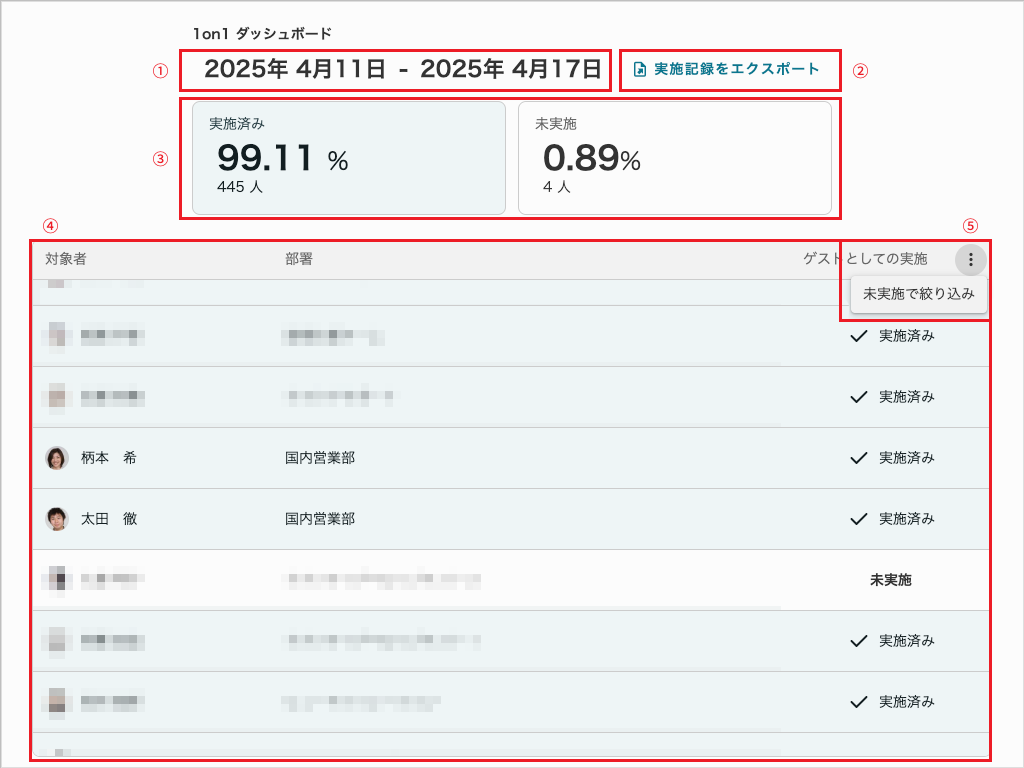Click the checkmark icon in 柄本 希's row

tap(857, 458)
